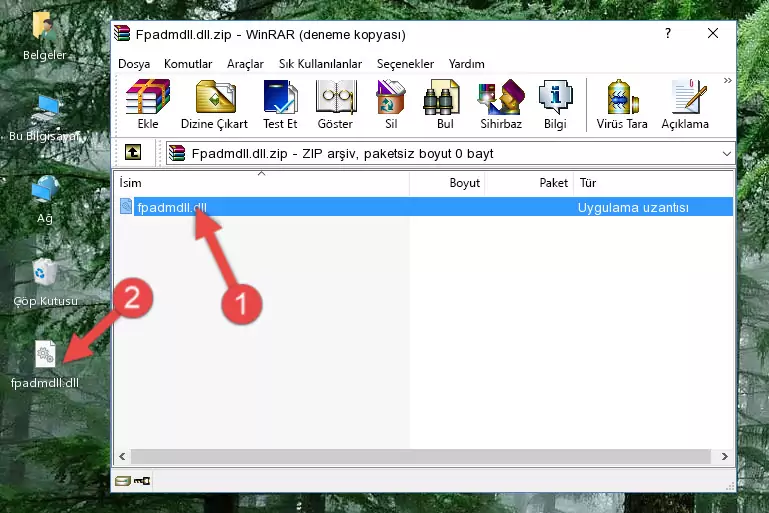
Task: Click the Dizine Çıkart extract icon
Action: pos(215,97)
